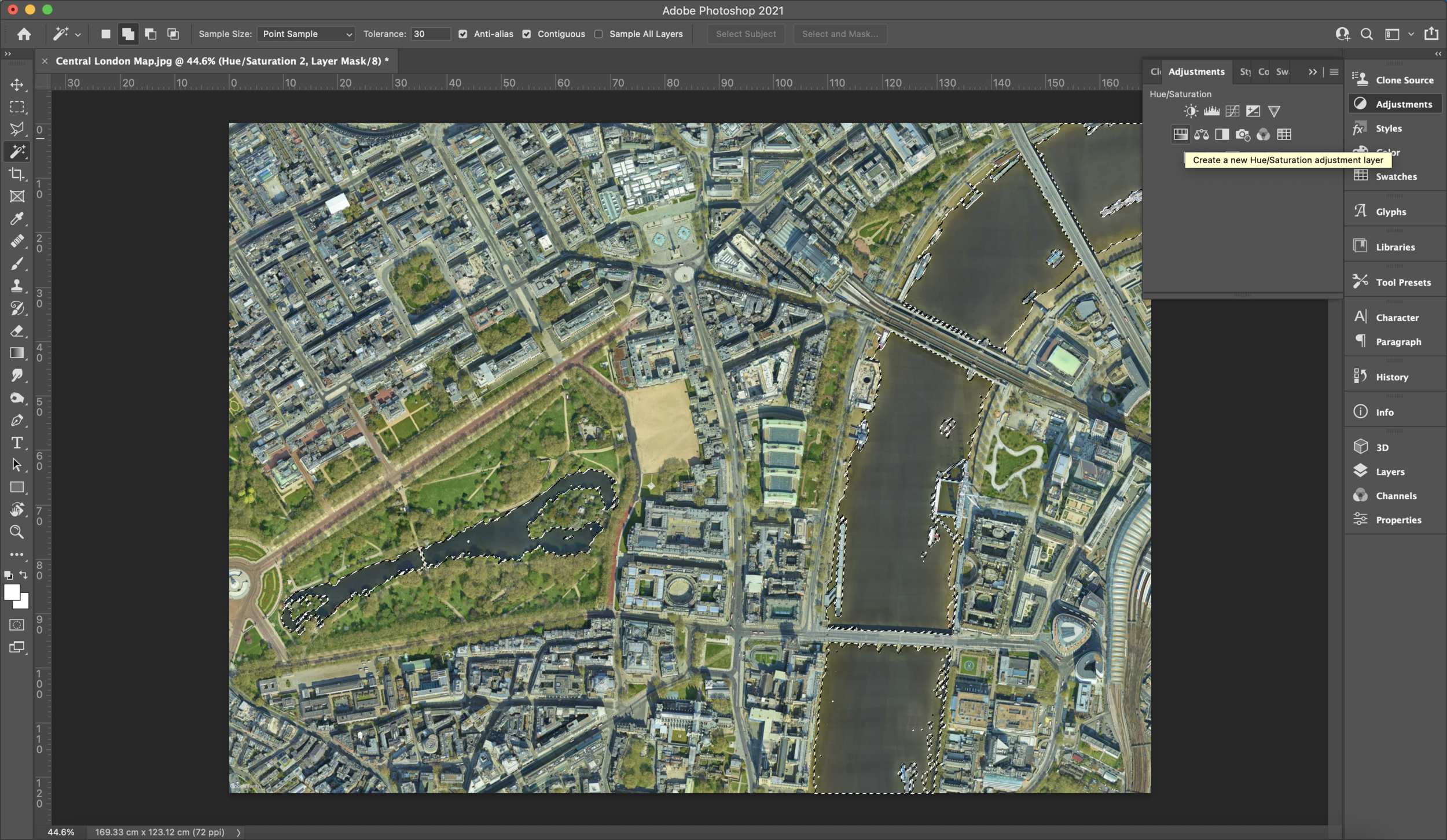Add an Exposure adjustment layer
The width and height of the screenshot is (1447, 840).
(x=1253, y=111)
